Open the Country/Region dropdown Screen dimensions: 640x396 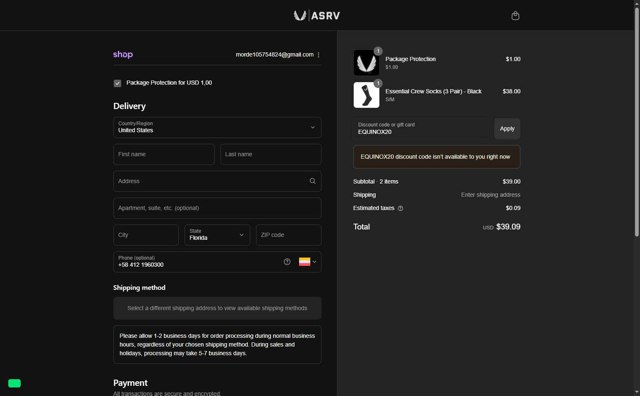[217, 127]
